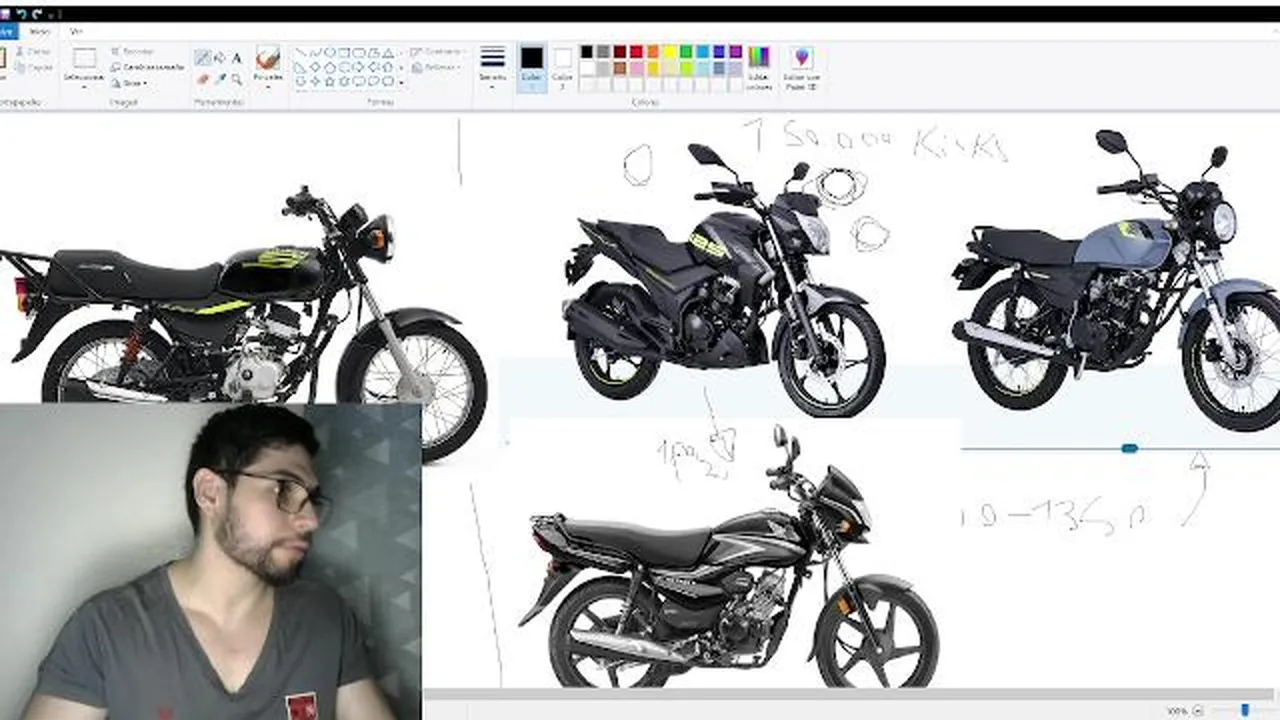
Task: Pick the yellow color swatch
Action: (x=670, y=52)
